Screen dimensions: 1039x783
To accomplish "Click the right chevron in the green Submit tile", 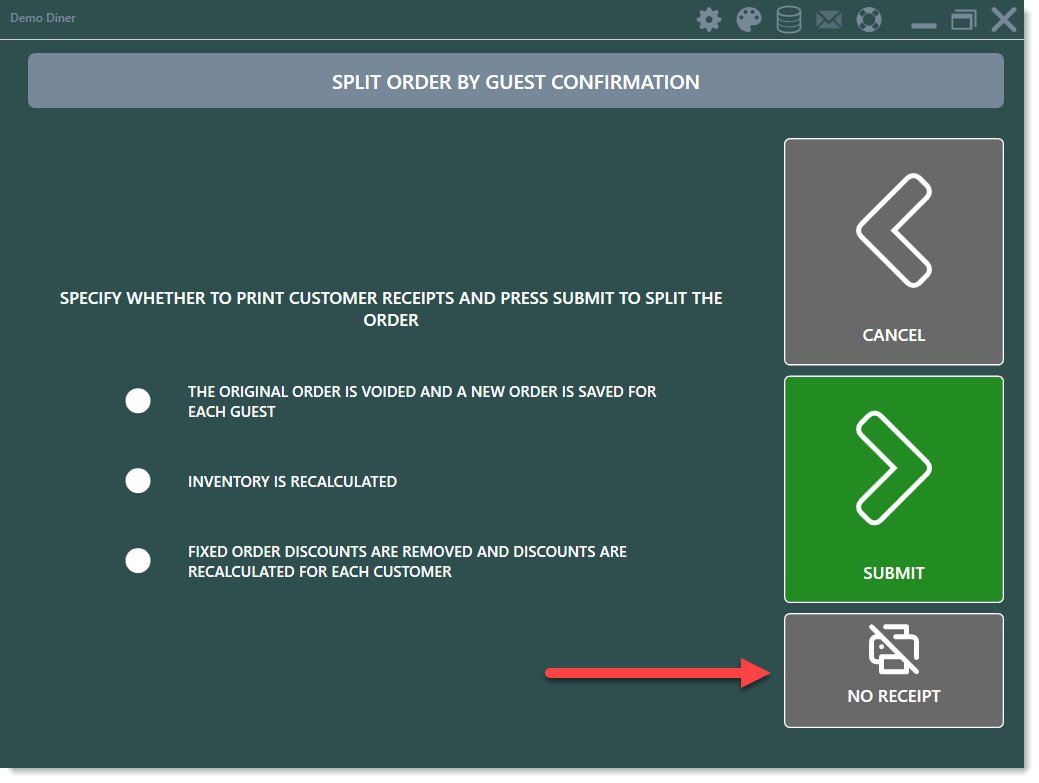I will point(893,468).
